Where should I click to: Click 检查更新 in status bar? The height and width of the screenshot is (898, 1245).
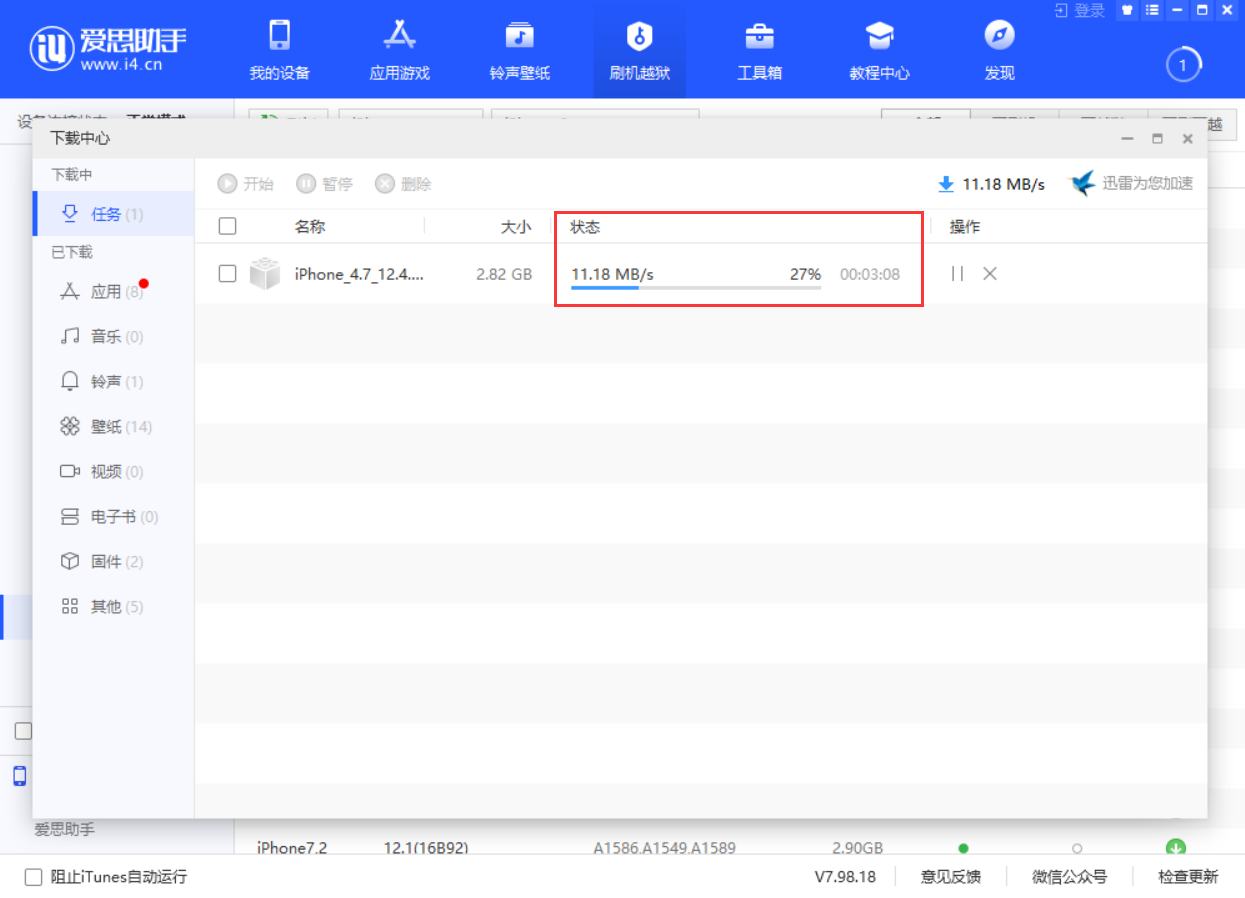tap(1188, 877)
